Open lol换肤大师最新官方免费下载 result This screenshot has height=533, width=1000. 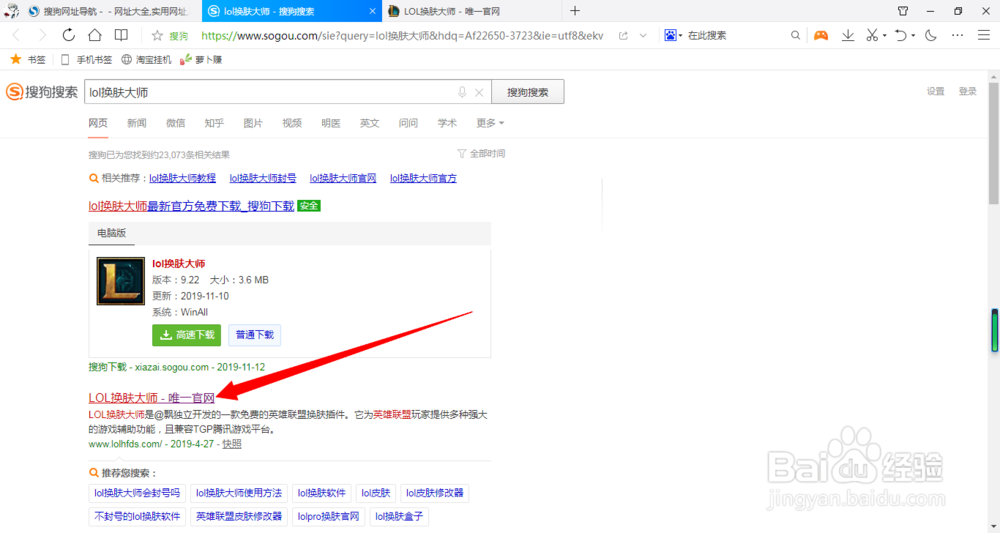(191, 206)
